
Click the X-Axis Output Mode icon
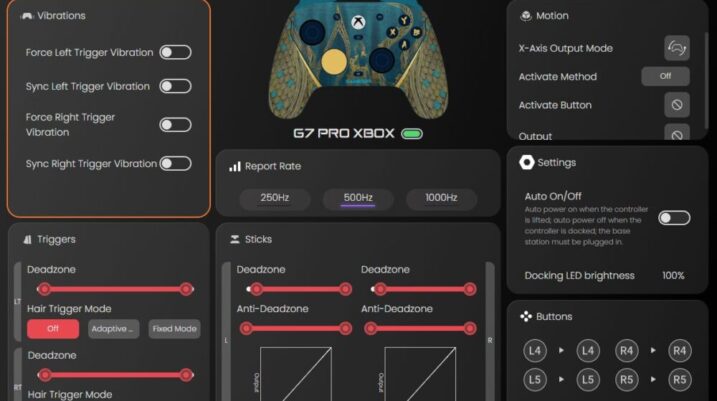click(677, 48)
